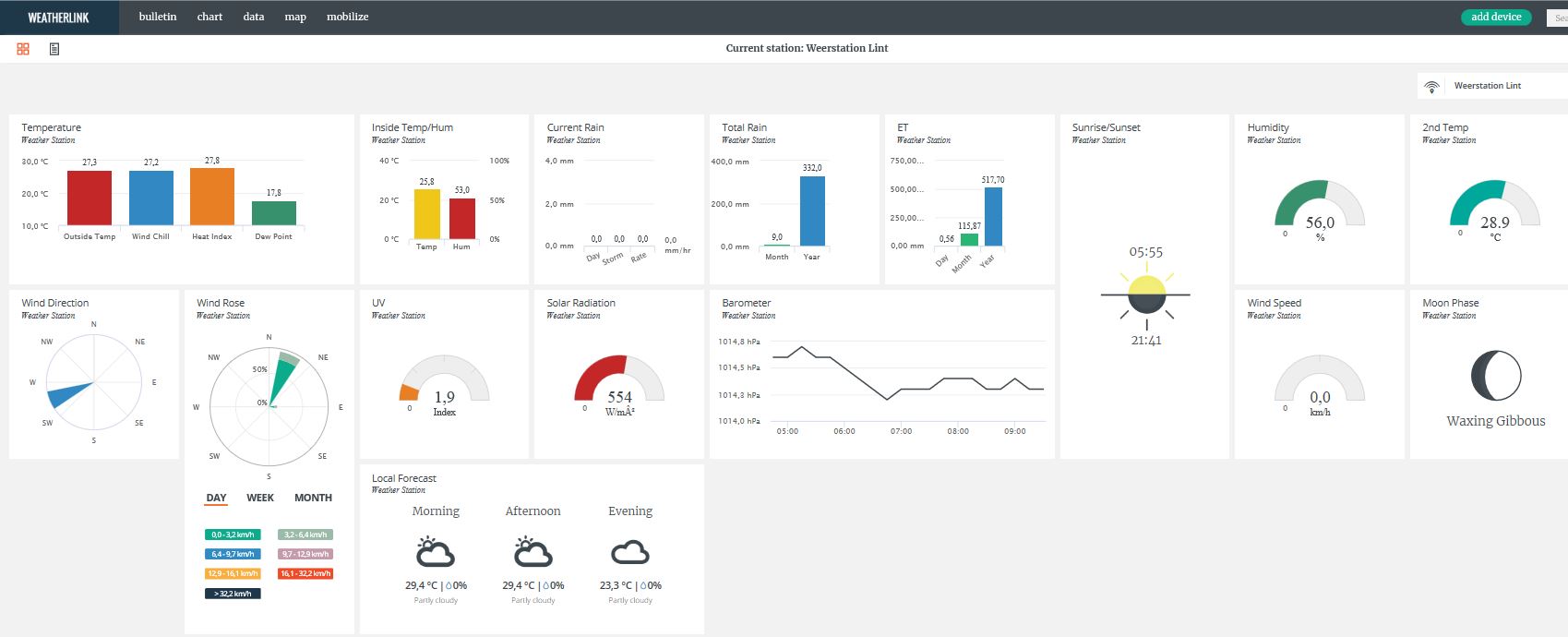Screen dimensions: 1568x637
Task: Select the WEEK tab in Wind Rose
Action: tap(260, 498)
